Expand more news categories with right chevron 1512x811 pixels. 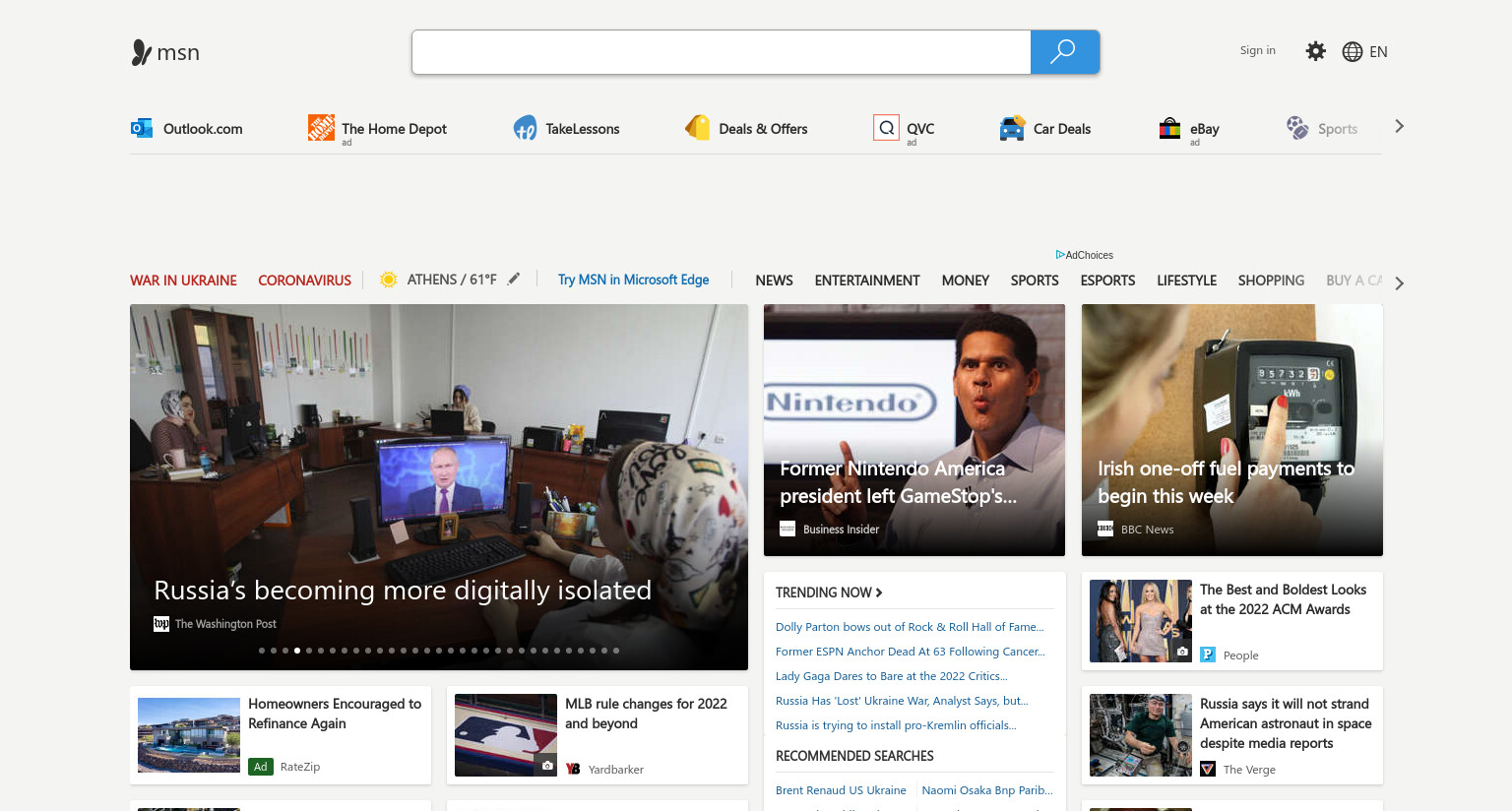click(1399, 283)
